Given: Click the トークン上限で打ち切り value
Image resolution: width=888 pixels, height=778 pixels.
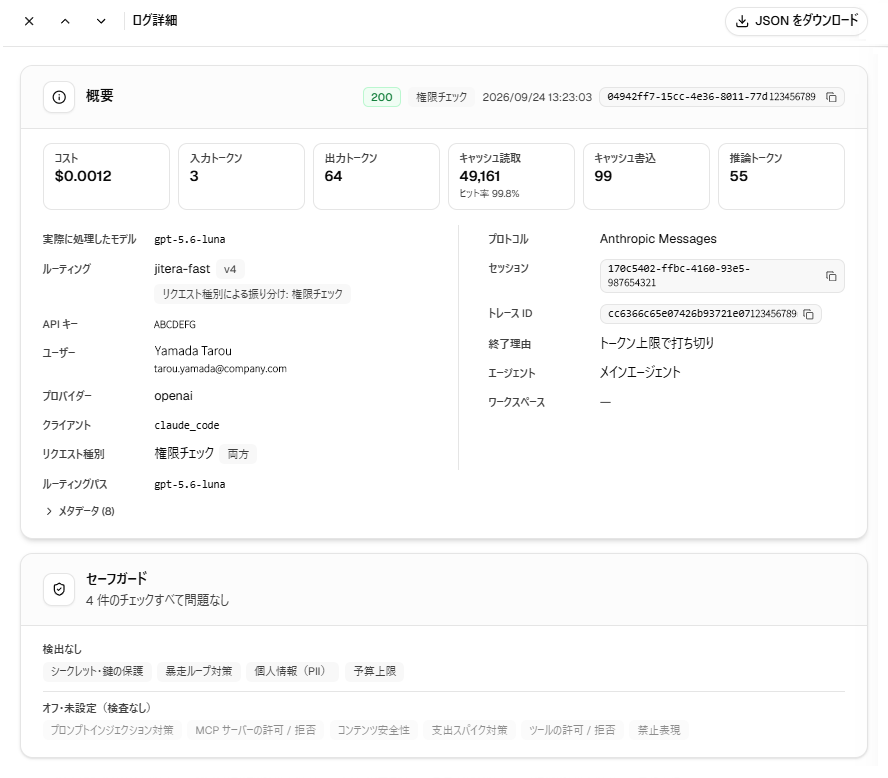Looking at the screenshot, I should [x=657, y=343].
